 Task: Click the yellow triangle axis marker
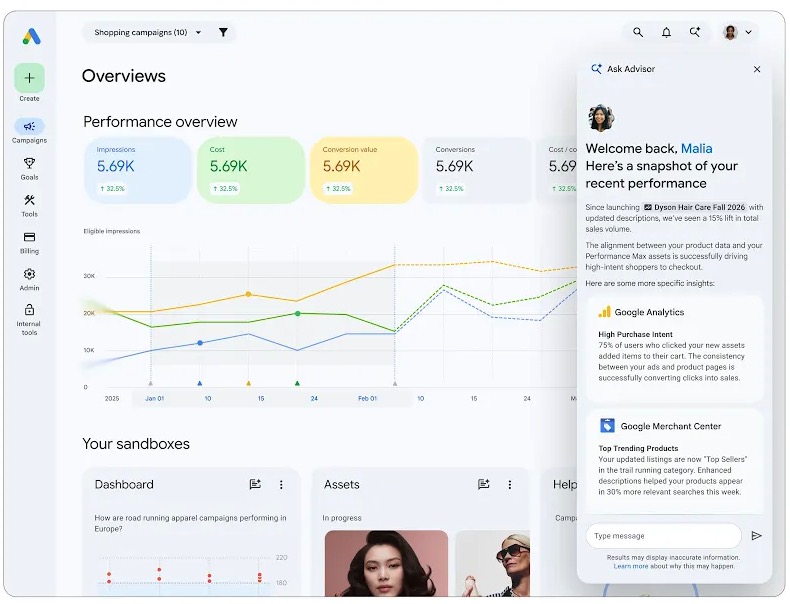point(248,383)
